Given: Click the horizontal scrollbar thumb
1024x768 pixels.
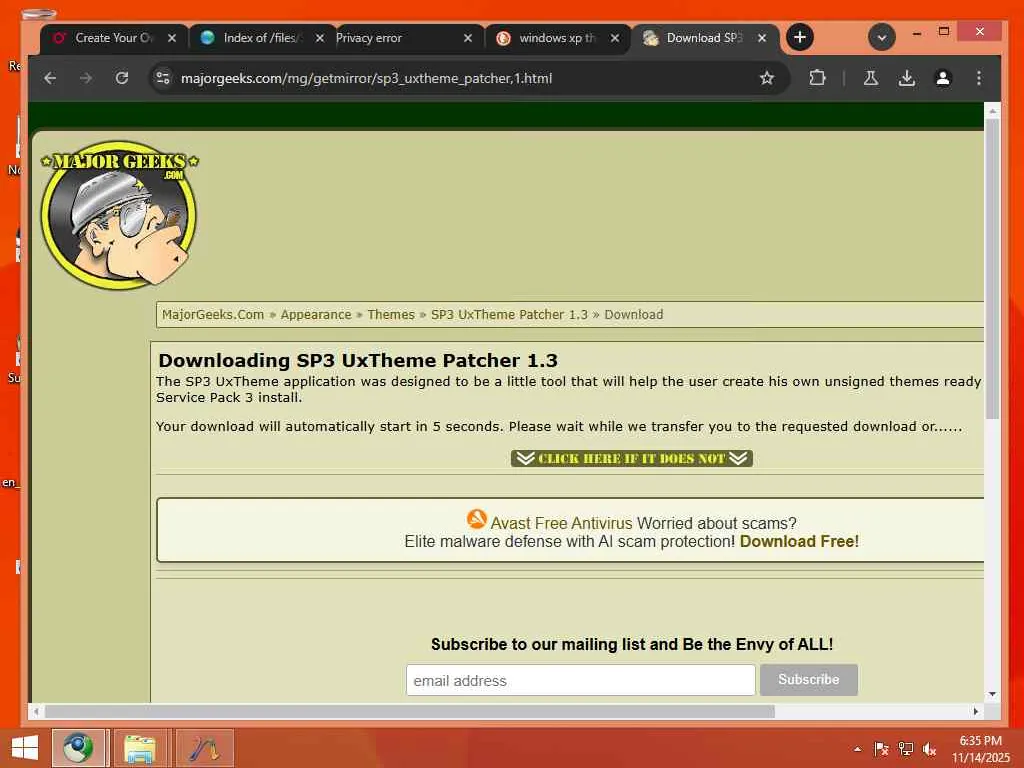Looking at the screenshot, I should [409, 711].
